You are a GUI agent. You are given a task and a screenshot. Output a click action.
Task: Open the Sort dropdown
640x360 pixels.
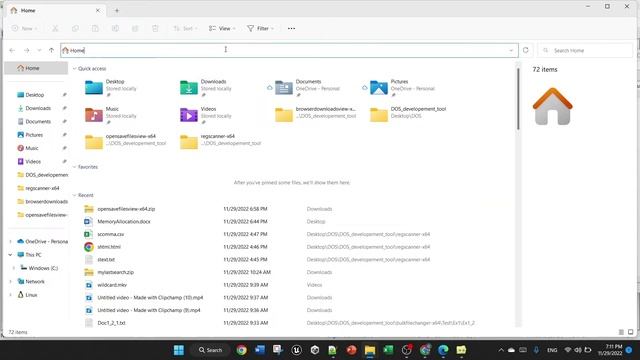(x=185, y=29)
